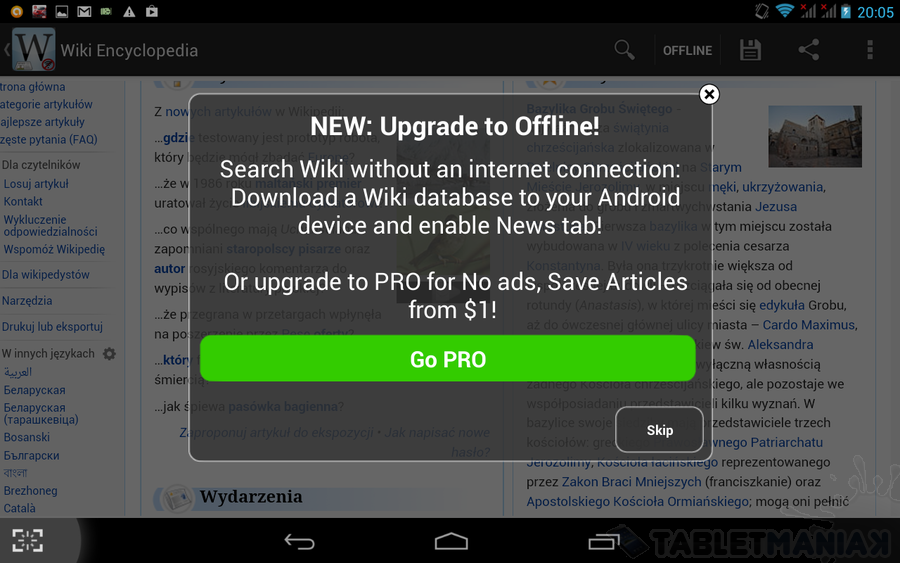Open the basilica photo thumbnail
This screenshot has width=900, height=563.
tap(814, 137)
